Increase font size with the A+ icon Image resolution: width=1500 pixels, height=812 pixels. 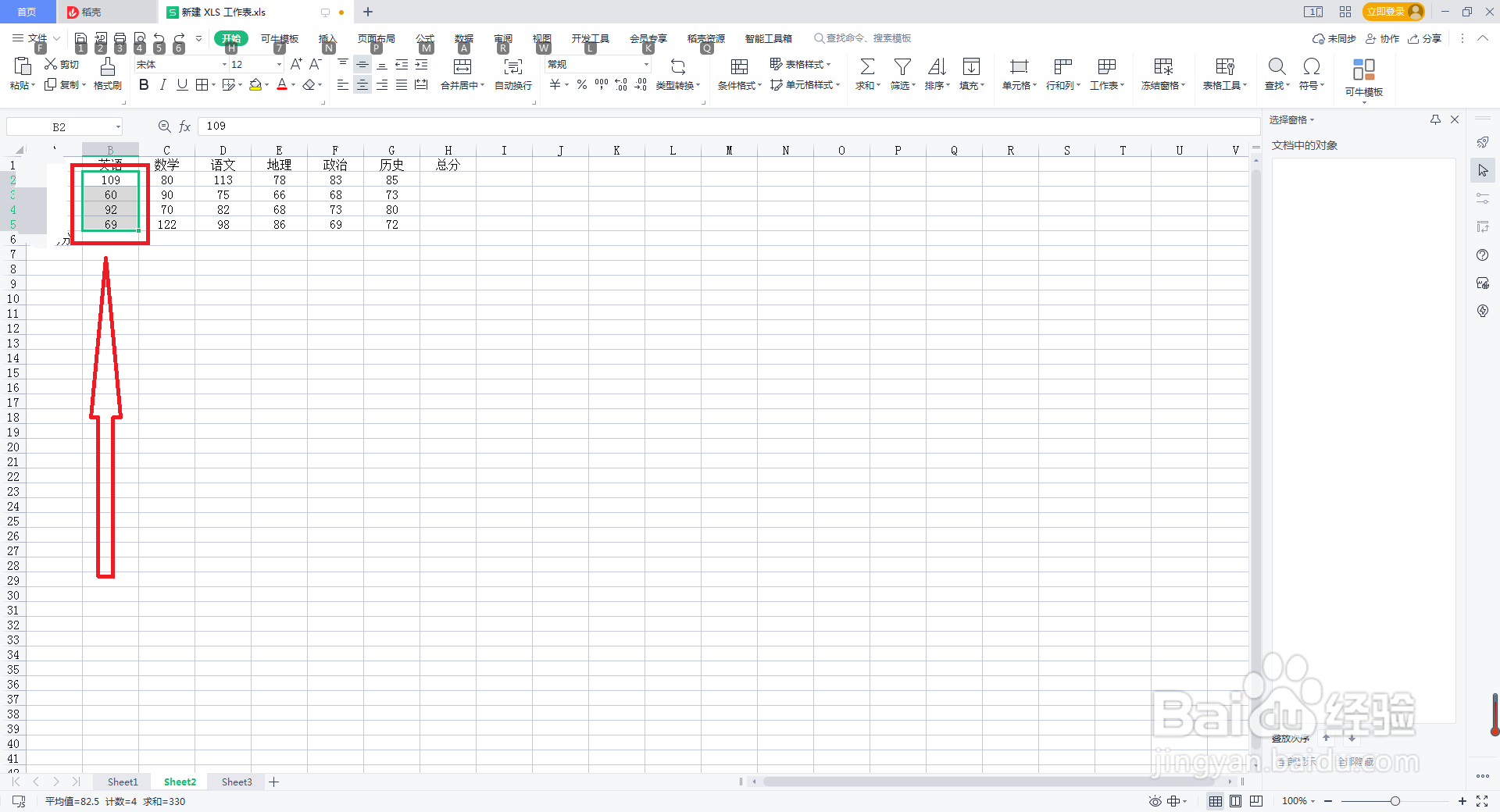click(x=296, y=64)
